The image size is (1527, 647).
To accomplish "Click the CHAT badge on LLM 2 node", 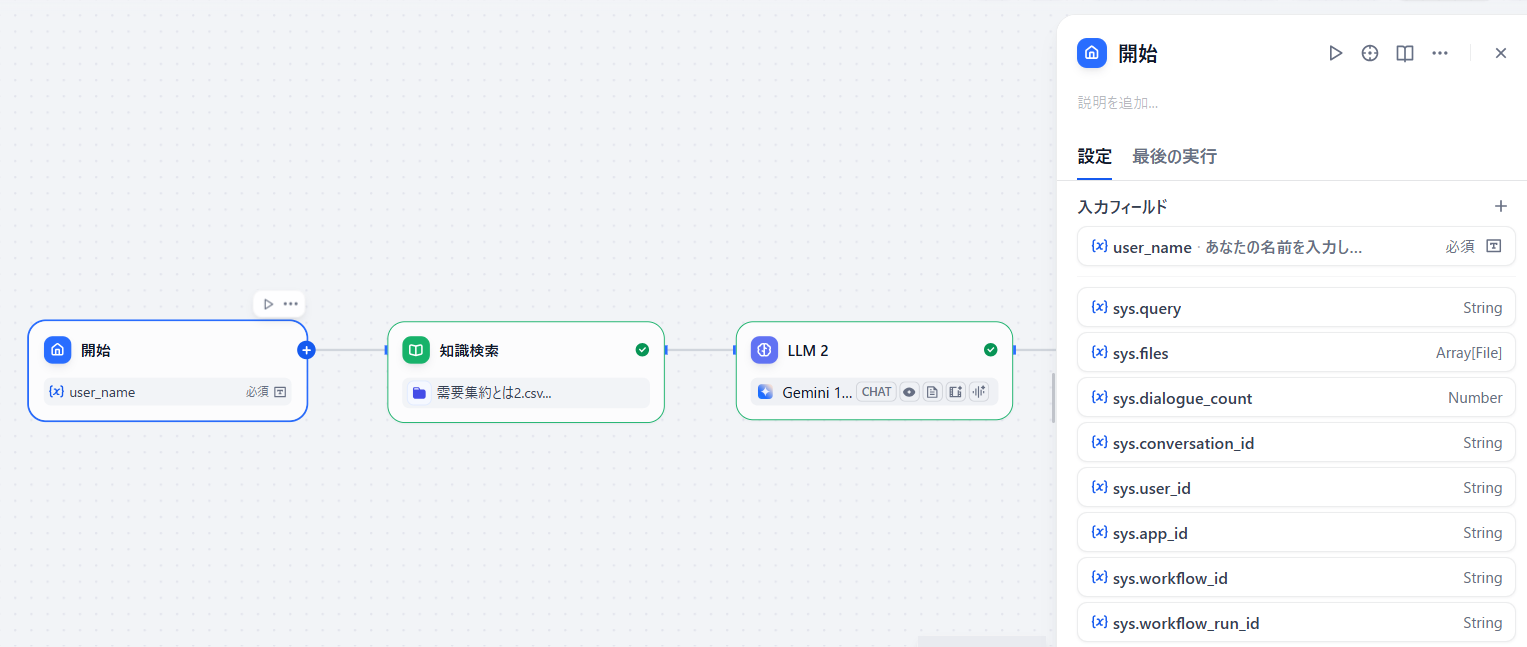I will (876, 392).
